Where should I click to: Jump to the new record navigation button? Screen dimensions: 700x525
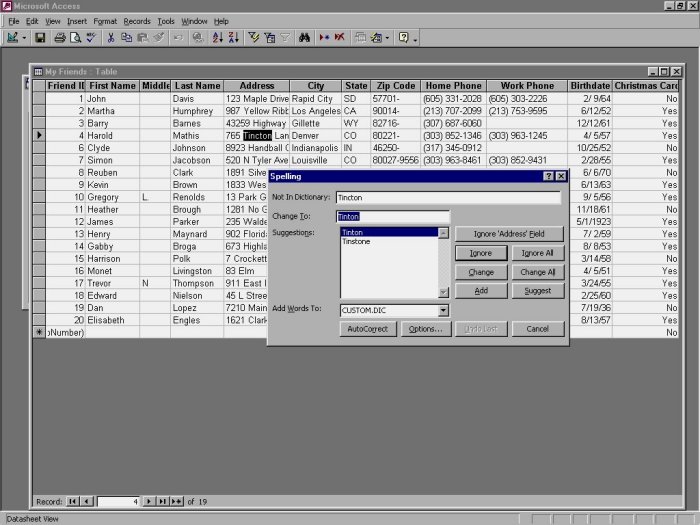coord(177,500)
